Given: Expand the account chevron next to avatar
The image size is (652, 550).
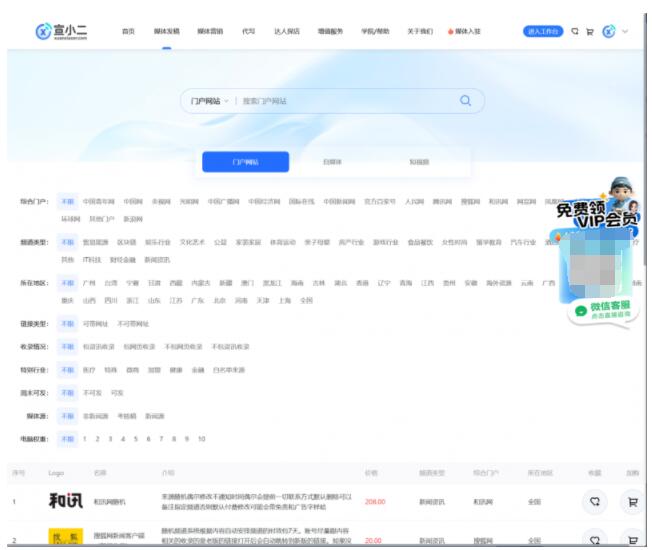Looking at the screenshot, I should tap(625, 31).
